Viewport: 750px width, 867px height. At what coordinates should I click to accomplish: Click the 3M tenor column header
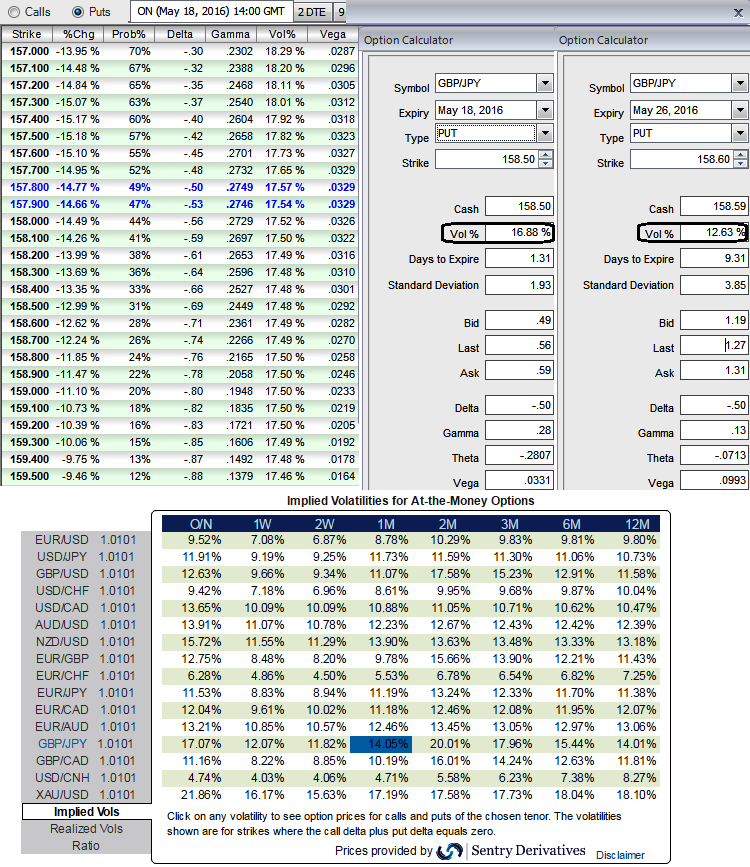click(509, 524)
